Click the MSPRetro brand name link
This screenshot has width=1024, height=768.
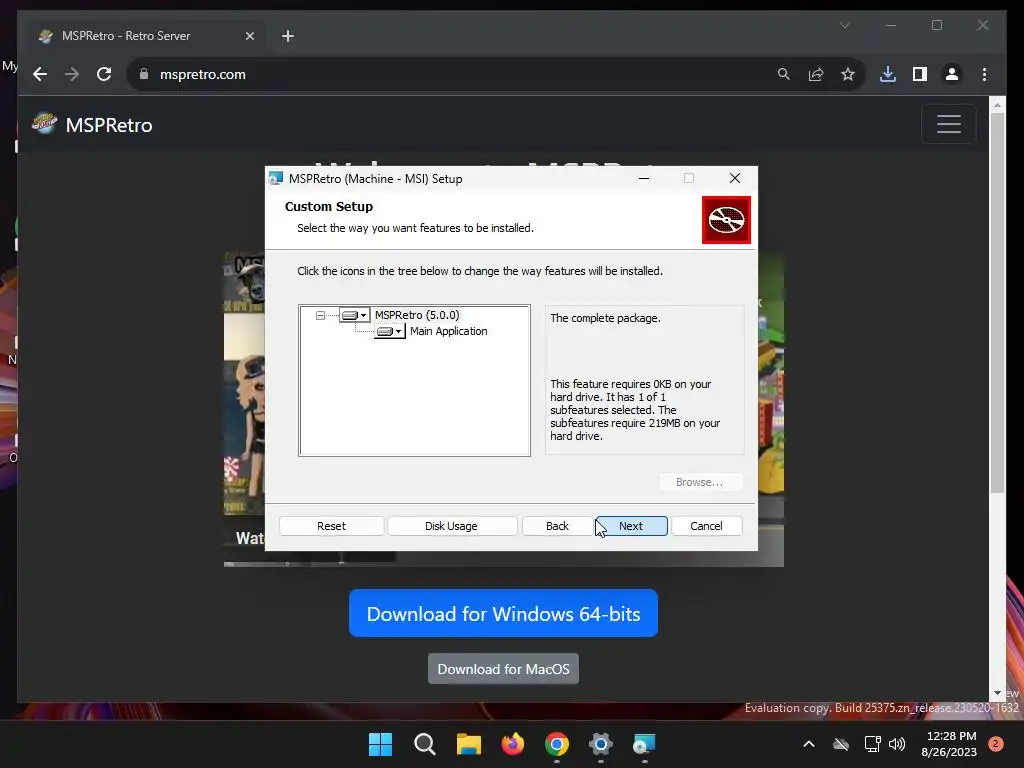tap(109, 125)
